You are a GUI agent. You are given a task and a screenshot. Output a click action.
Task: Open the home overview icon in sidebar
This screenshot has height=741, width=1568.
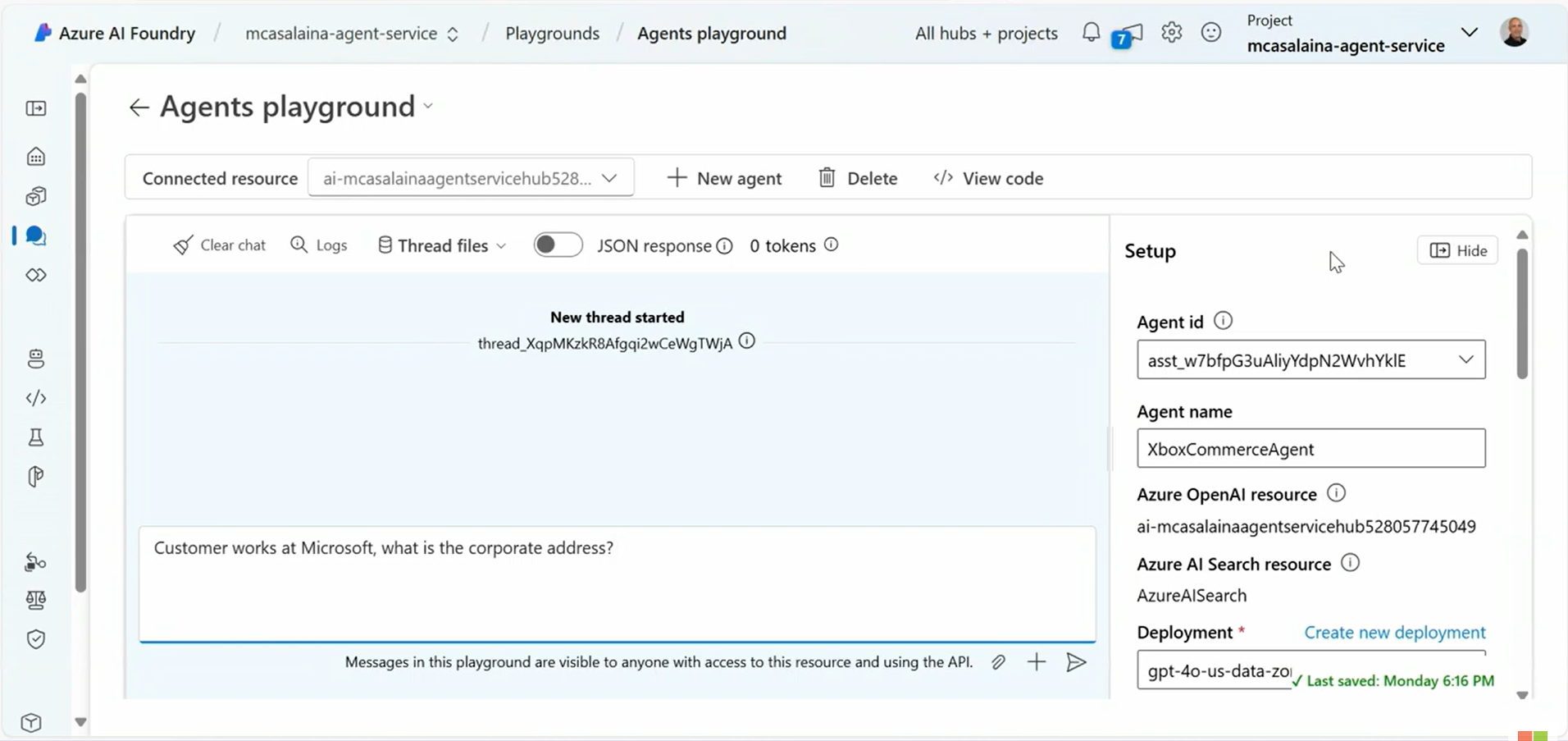click(36, 156)
